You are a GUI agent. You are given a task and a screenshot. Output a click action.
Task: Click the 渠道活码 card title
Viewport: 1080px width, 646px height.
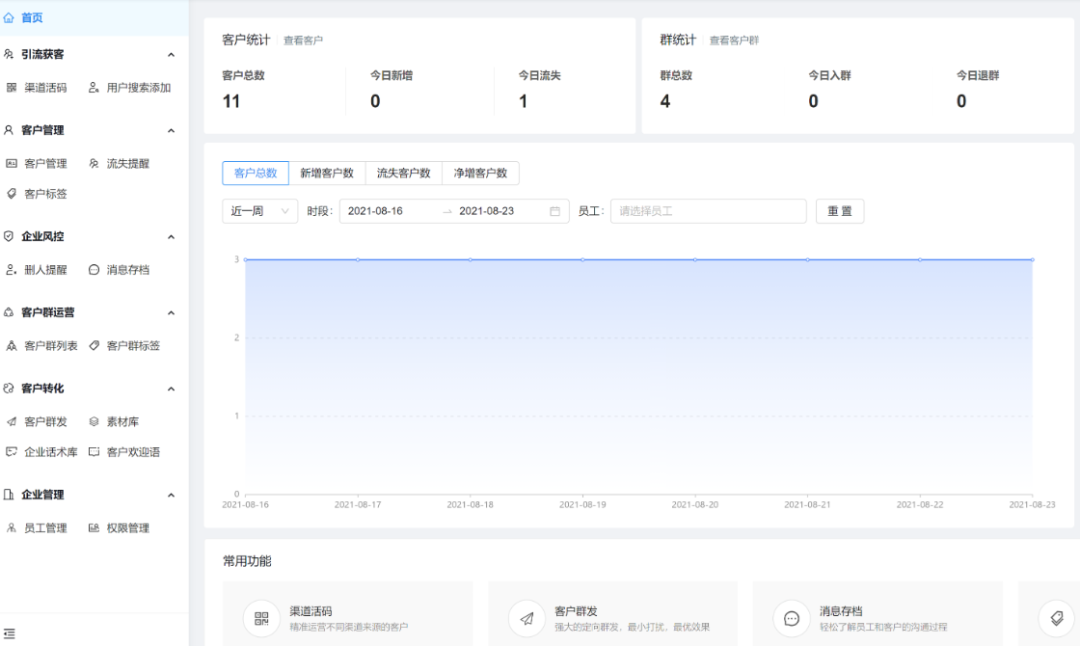click(311, 611)
